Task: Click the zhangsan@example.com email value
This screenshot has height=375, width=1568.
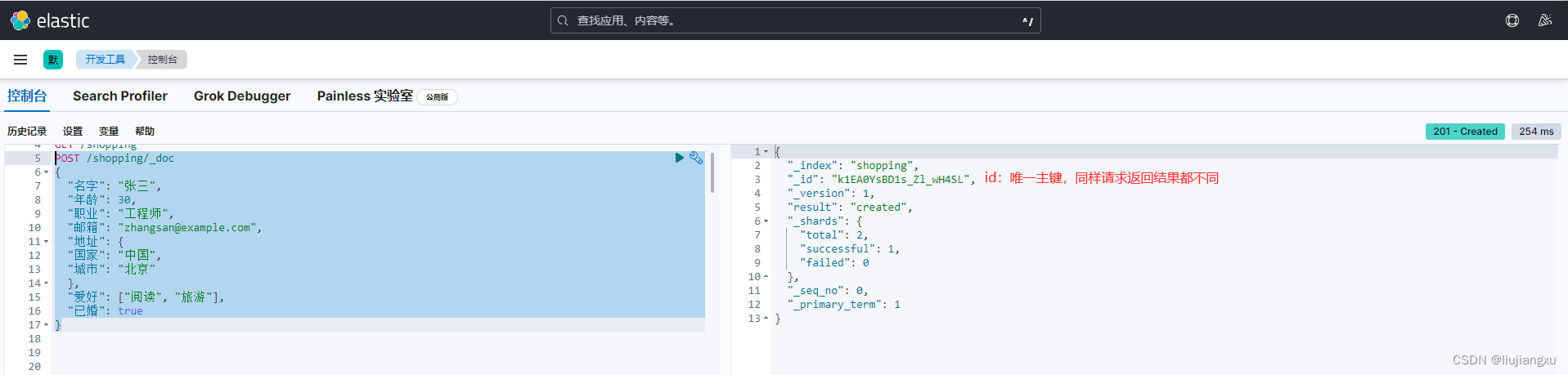Action: click(187, 228)
